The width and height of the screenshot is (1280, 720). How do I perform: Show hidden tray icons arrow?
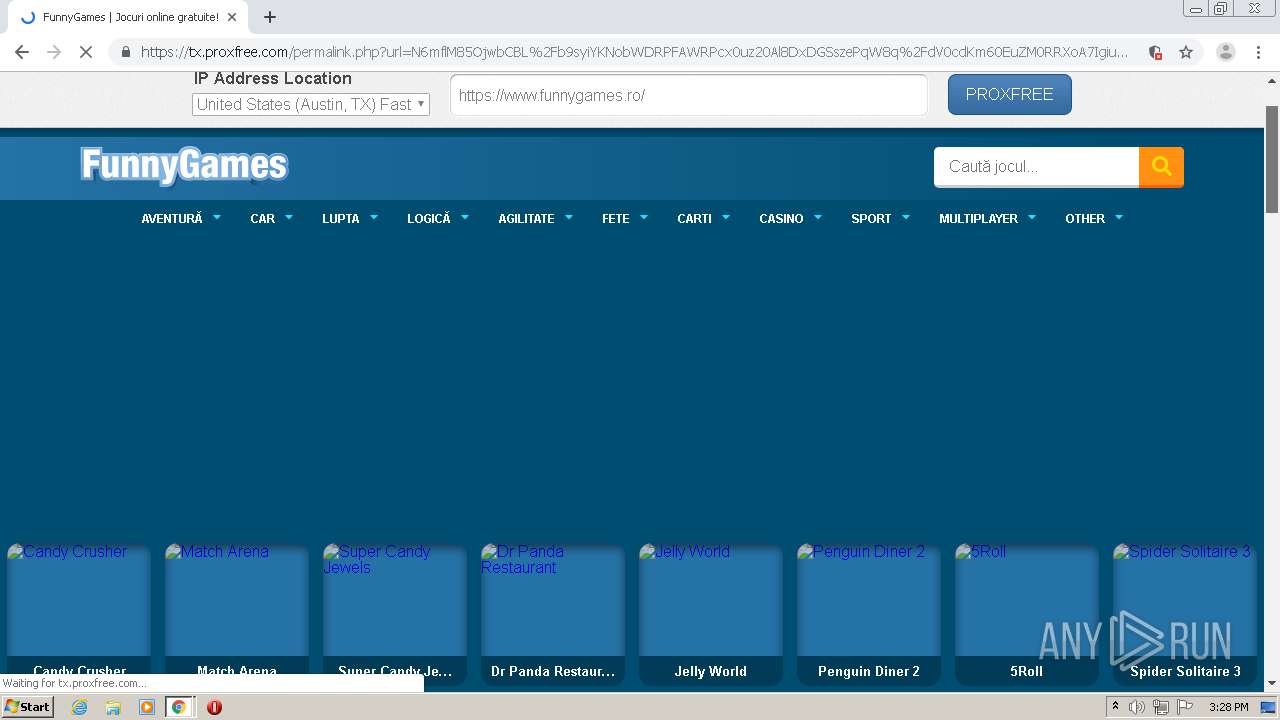(x=1115, y=707)
